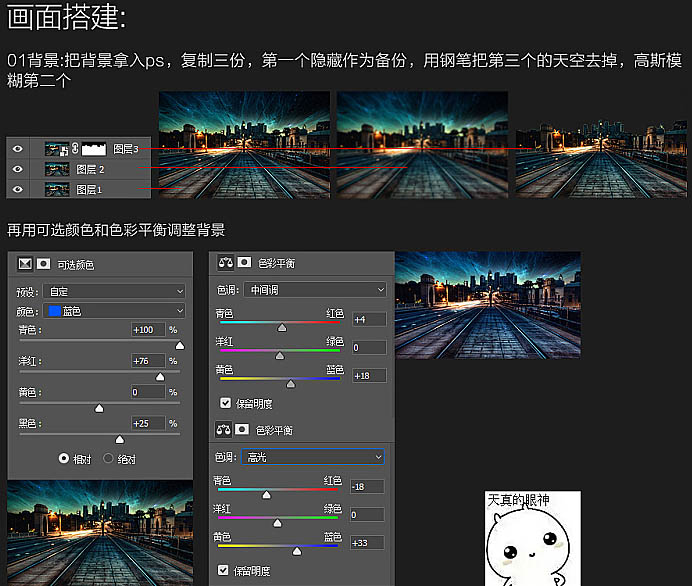The height and width of the screenshot is (586, 692).
Task: Click the -18 red value field
Action: tap(367, 487)
